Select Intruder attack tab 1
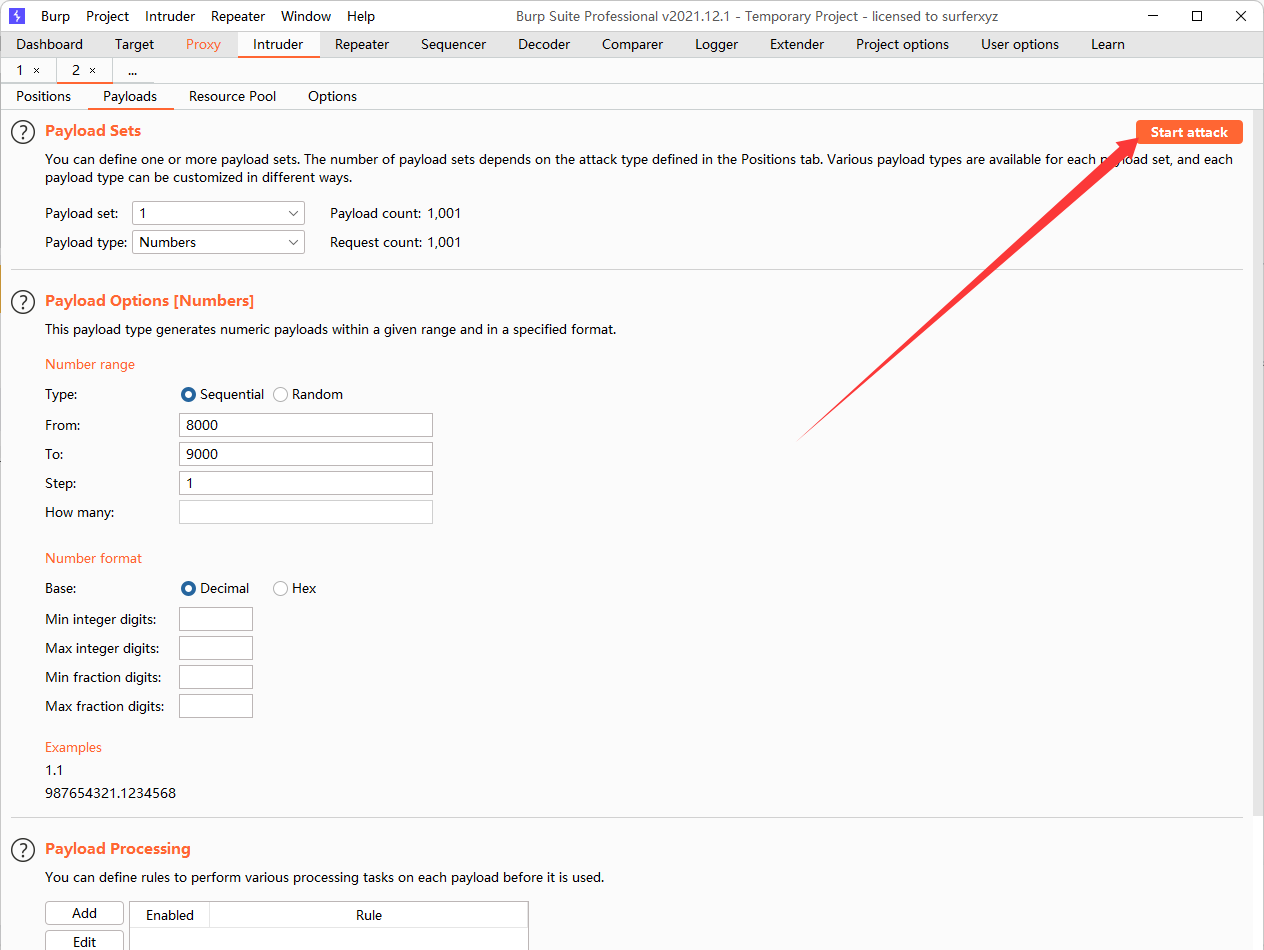This screenshot has height=950, width=1264. tap(20, 71)
